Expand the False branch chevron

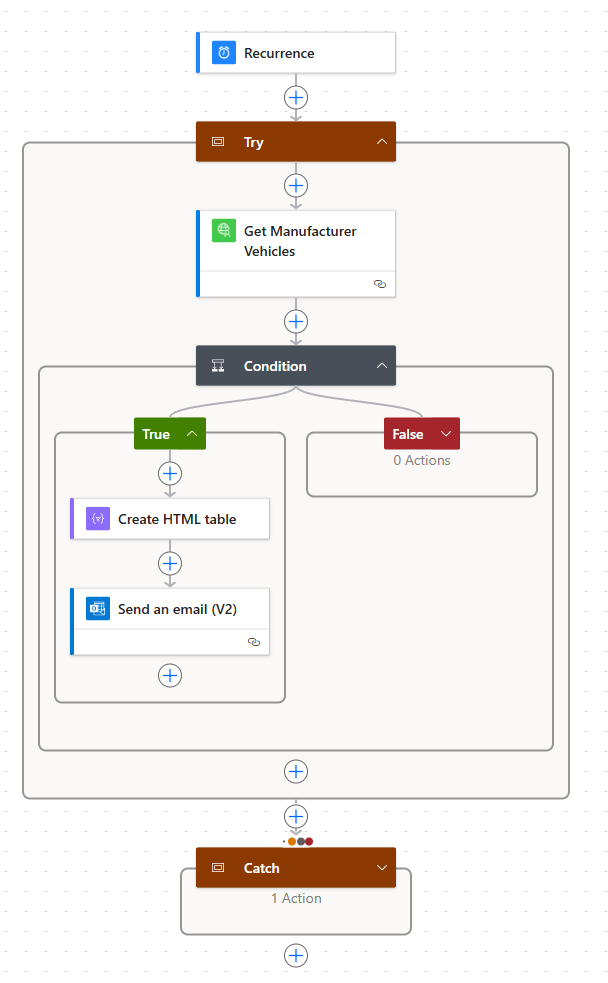tap(446, 434)
